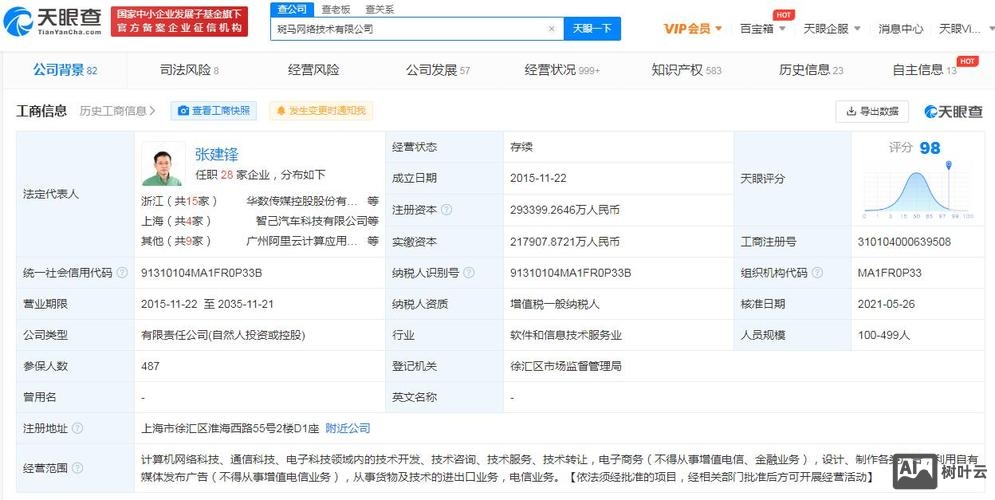995x500 pixels.
Task: Switch to the 查公司 search tab
Action: (x=292, y=10)
